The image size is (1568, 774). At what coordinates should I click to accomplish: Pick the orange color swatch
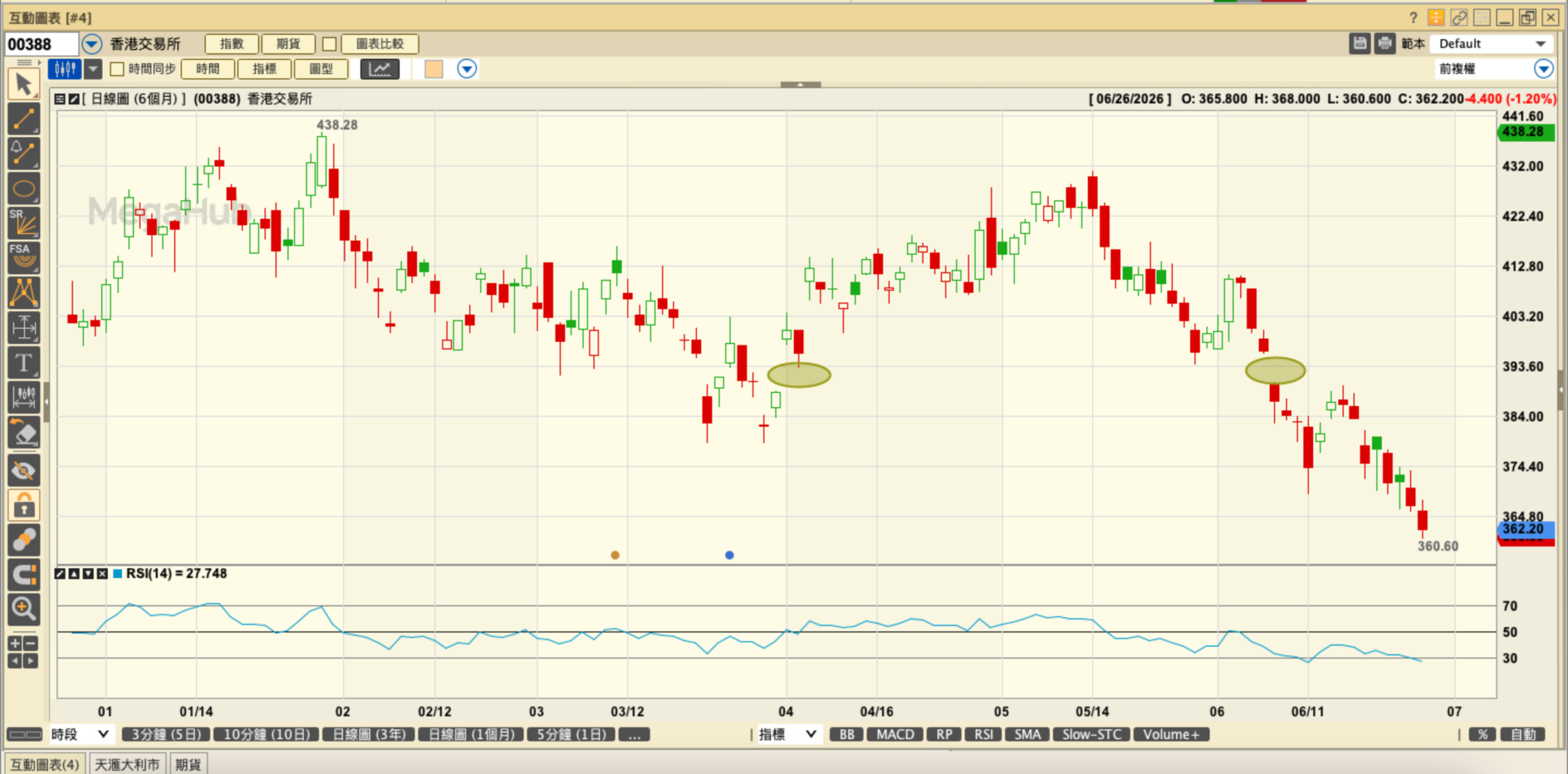434,69
